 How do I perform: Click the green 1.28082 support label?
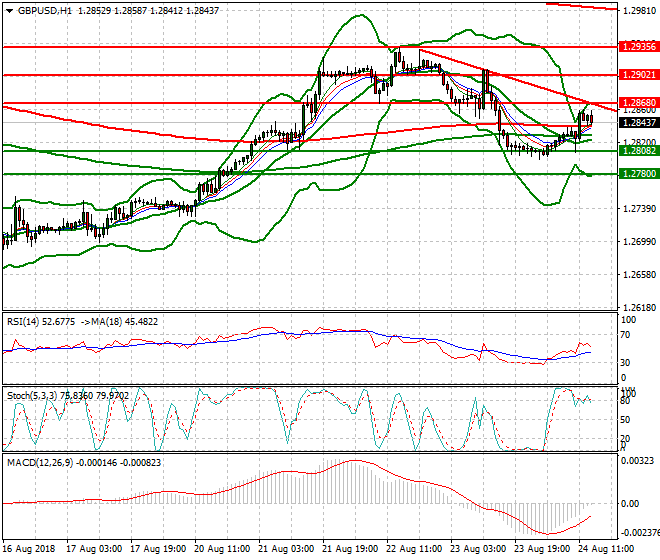point(639,151)
